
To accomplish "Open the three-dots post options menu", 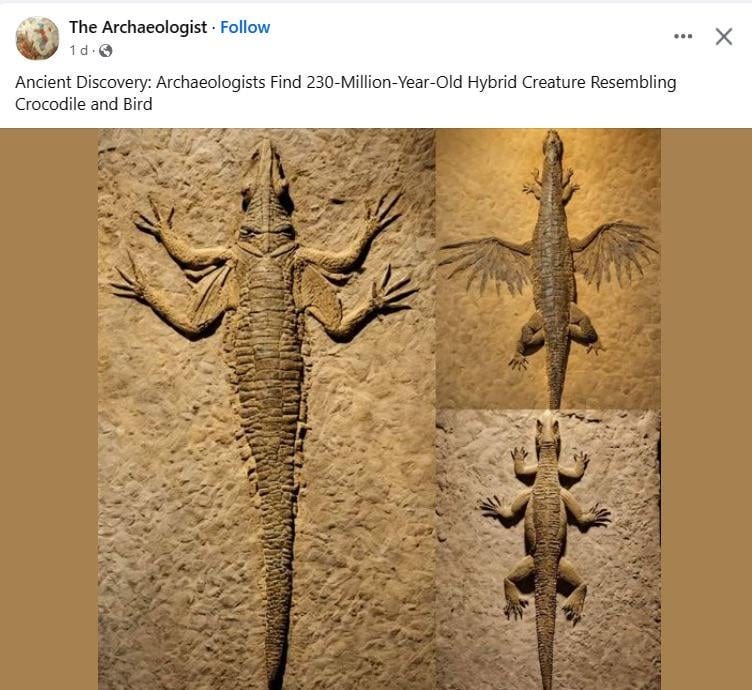I will tap(683, 36).
